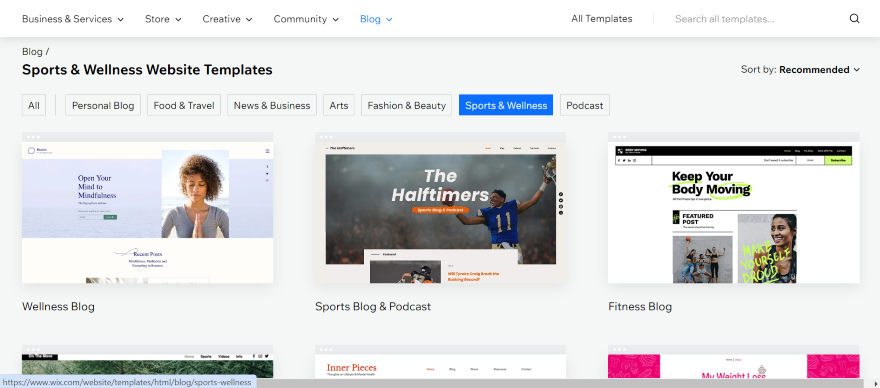Select the News & Business filter
The height and width of the screenshot is (388, 880).
point(272,105)
